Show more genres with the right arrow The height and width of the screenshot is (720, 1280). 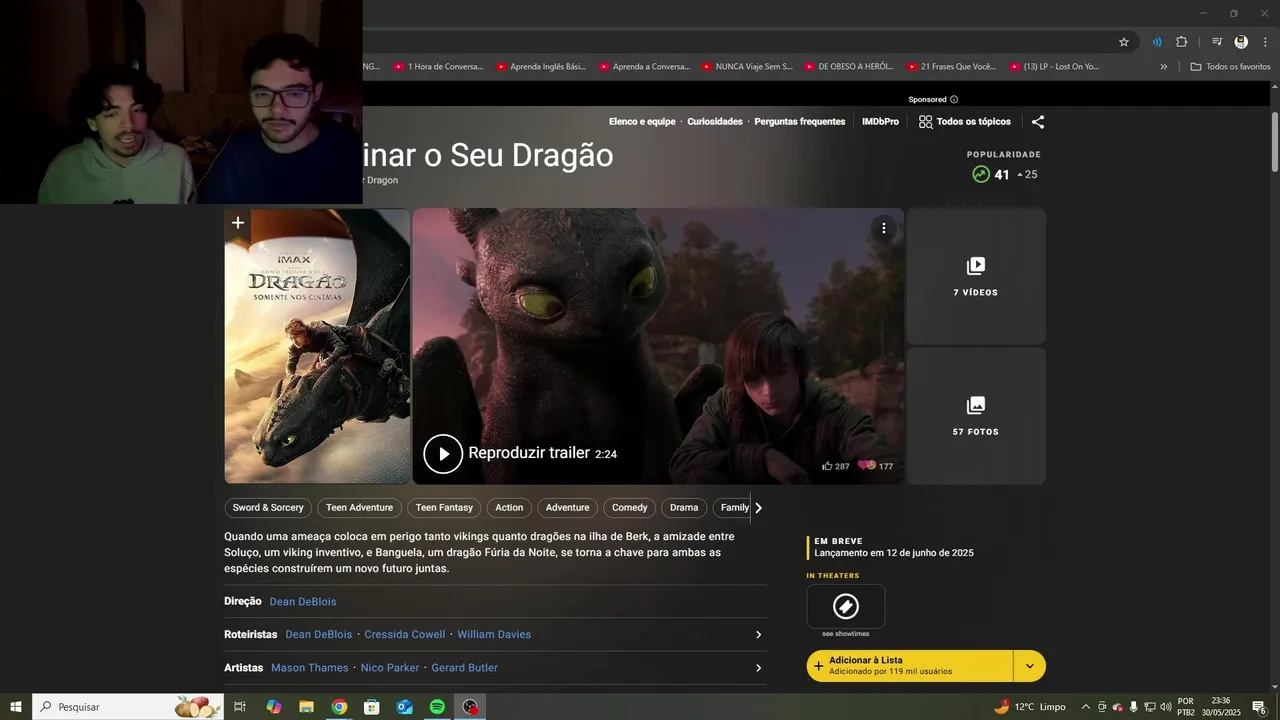758,508
